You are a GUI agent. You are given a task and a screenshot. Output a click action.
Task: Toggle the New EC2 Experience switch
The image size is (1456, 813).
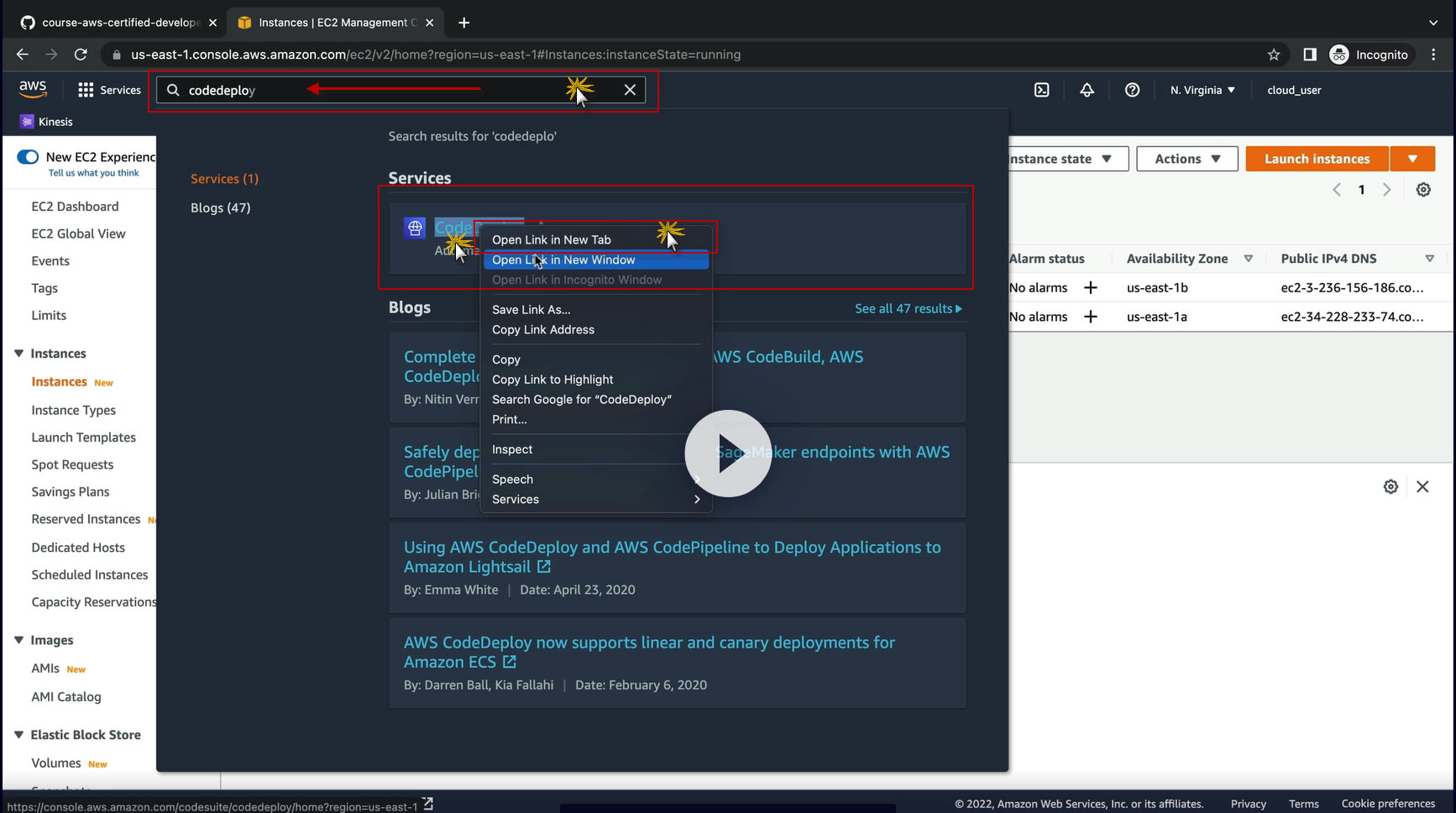28,157
